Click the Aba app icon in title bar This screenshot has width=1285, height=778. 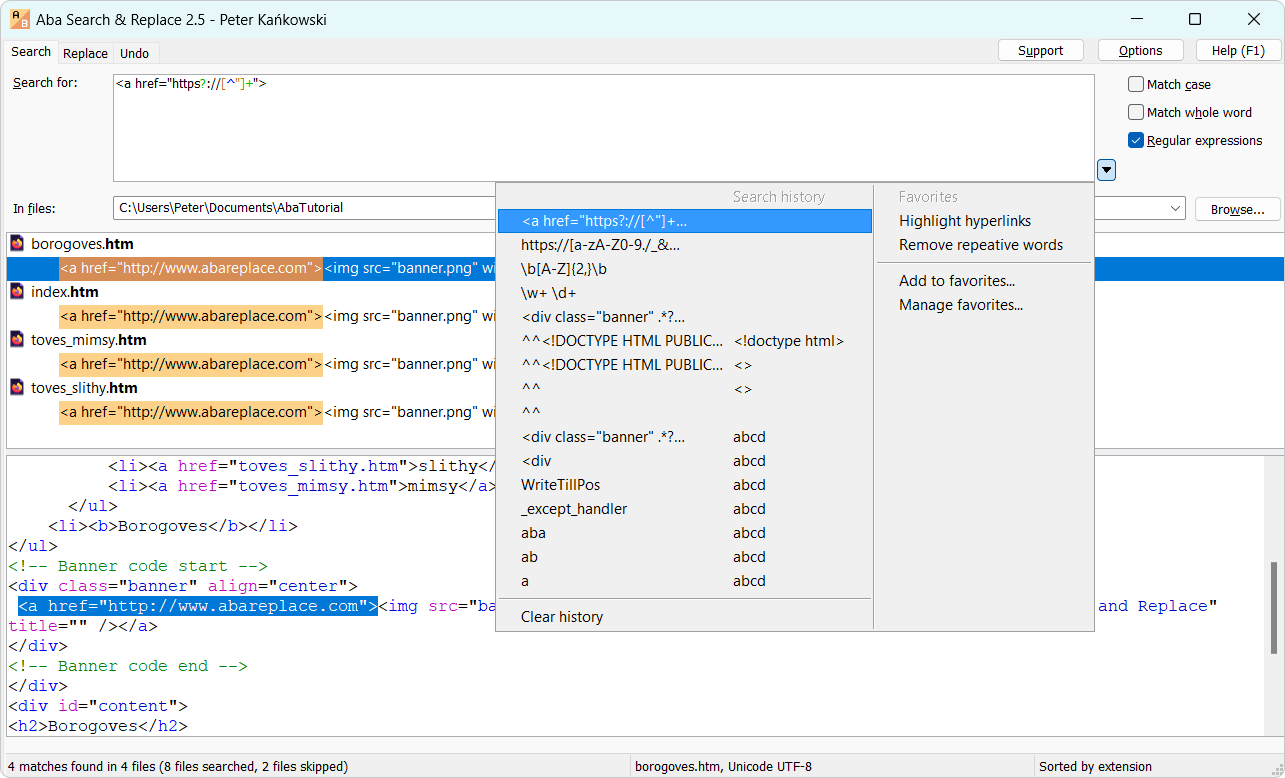point(20,19)
